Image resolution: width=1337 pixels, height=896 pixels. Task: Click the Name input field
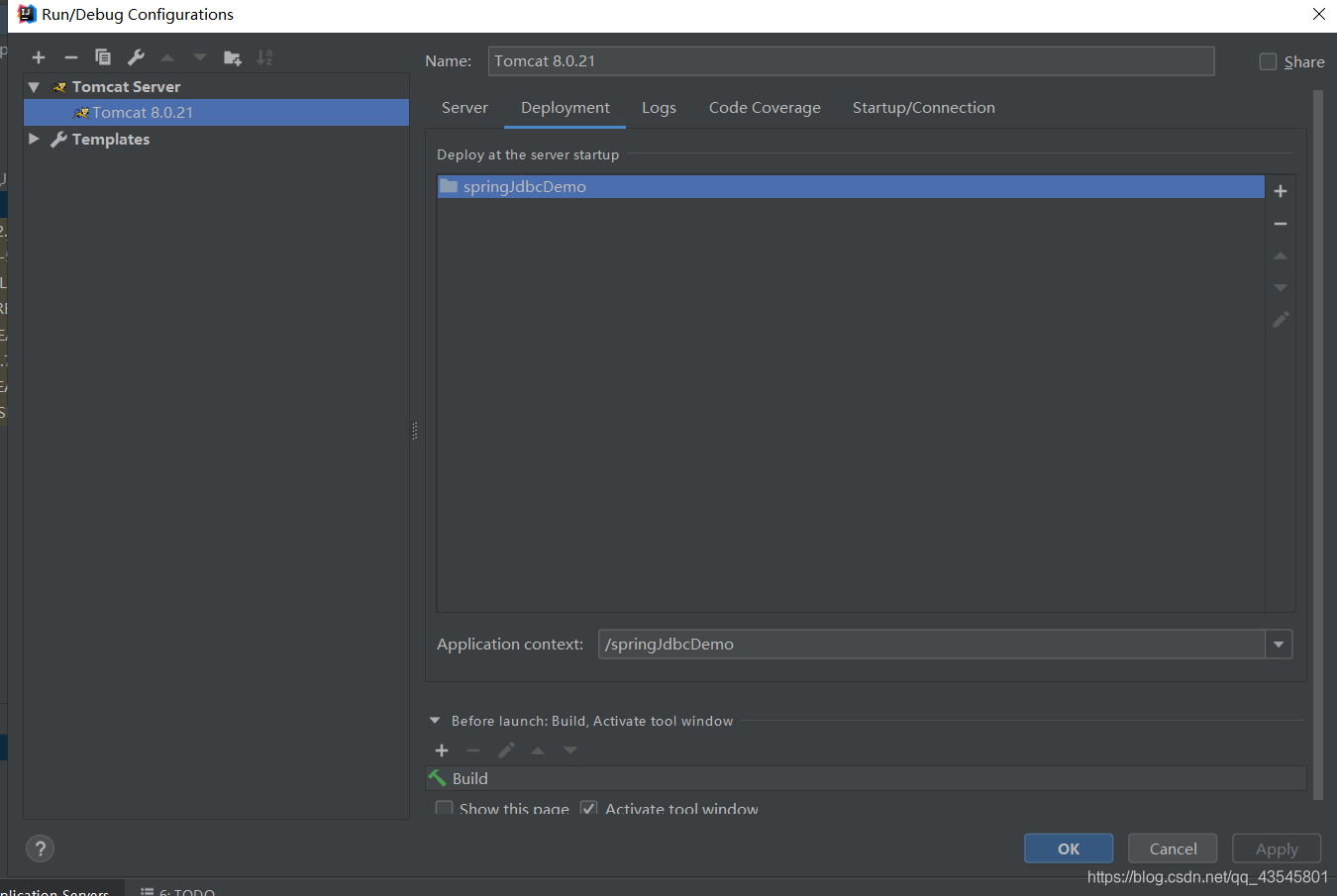click(x=851, y=61)
